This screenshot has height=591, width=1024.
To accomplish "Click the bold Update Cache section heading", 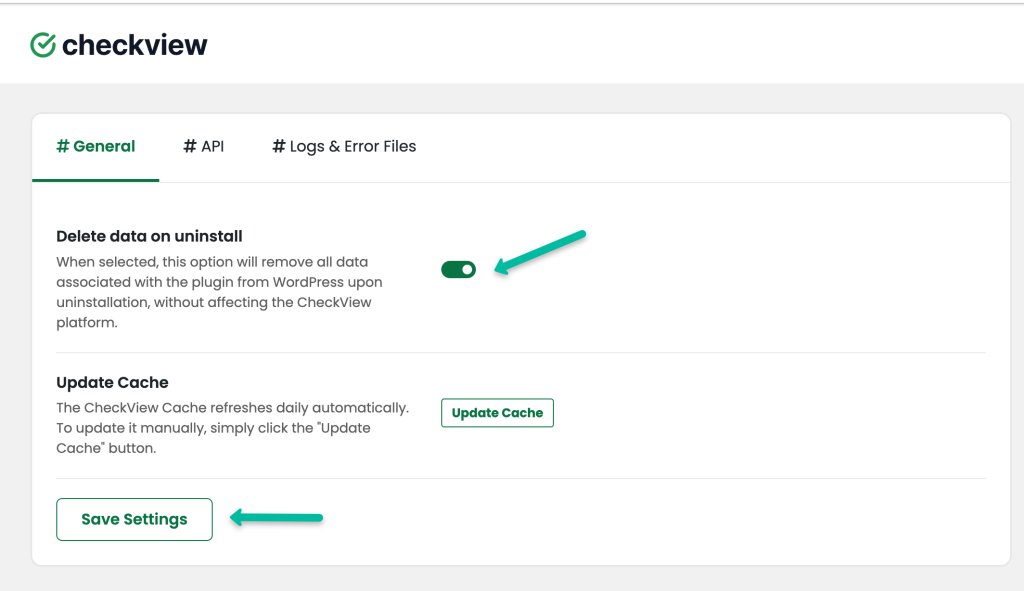I will (112, 383).
